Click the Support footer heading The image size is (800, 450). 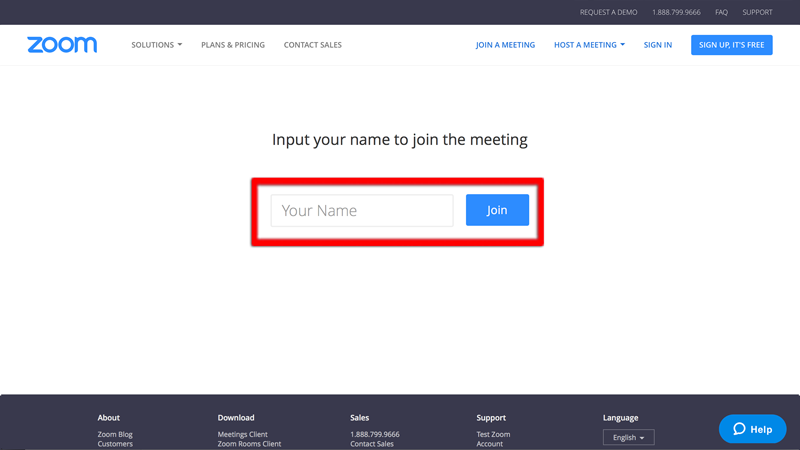(x=491, y=417)
